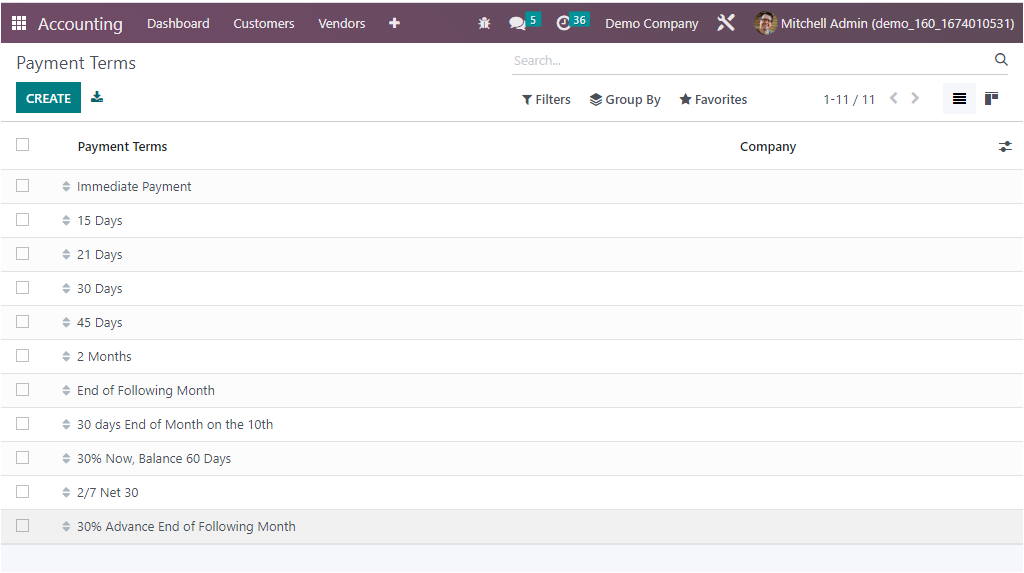Image resolution: width=1024 pixels, height=573 pixels.
Task: Open the 2/7 Net 30 record
Action: (x=108, y=493)
